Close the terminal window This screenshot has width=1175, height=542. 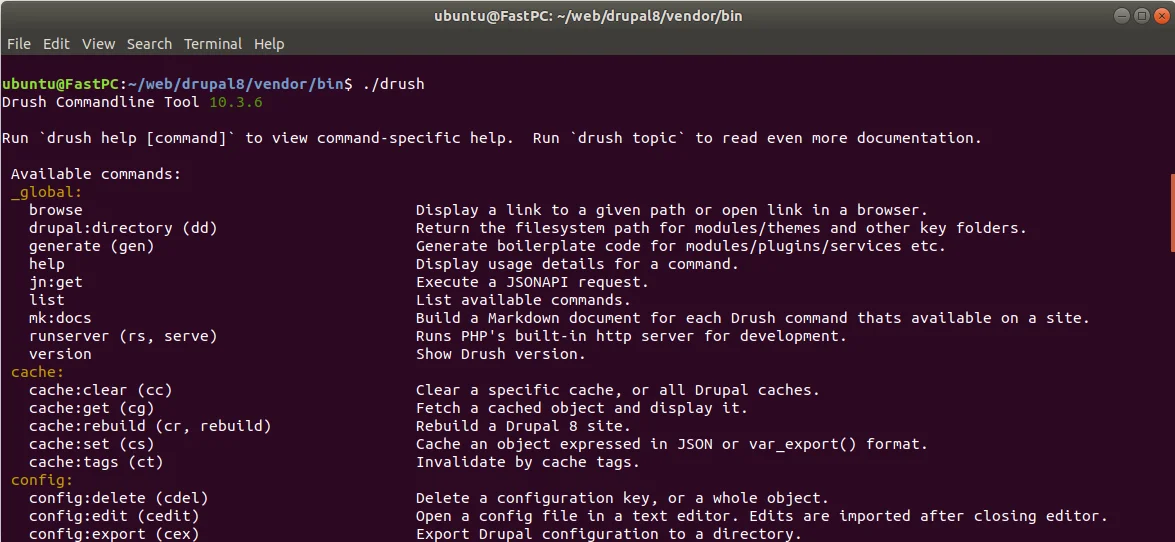point(1161,15)
